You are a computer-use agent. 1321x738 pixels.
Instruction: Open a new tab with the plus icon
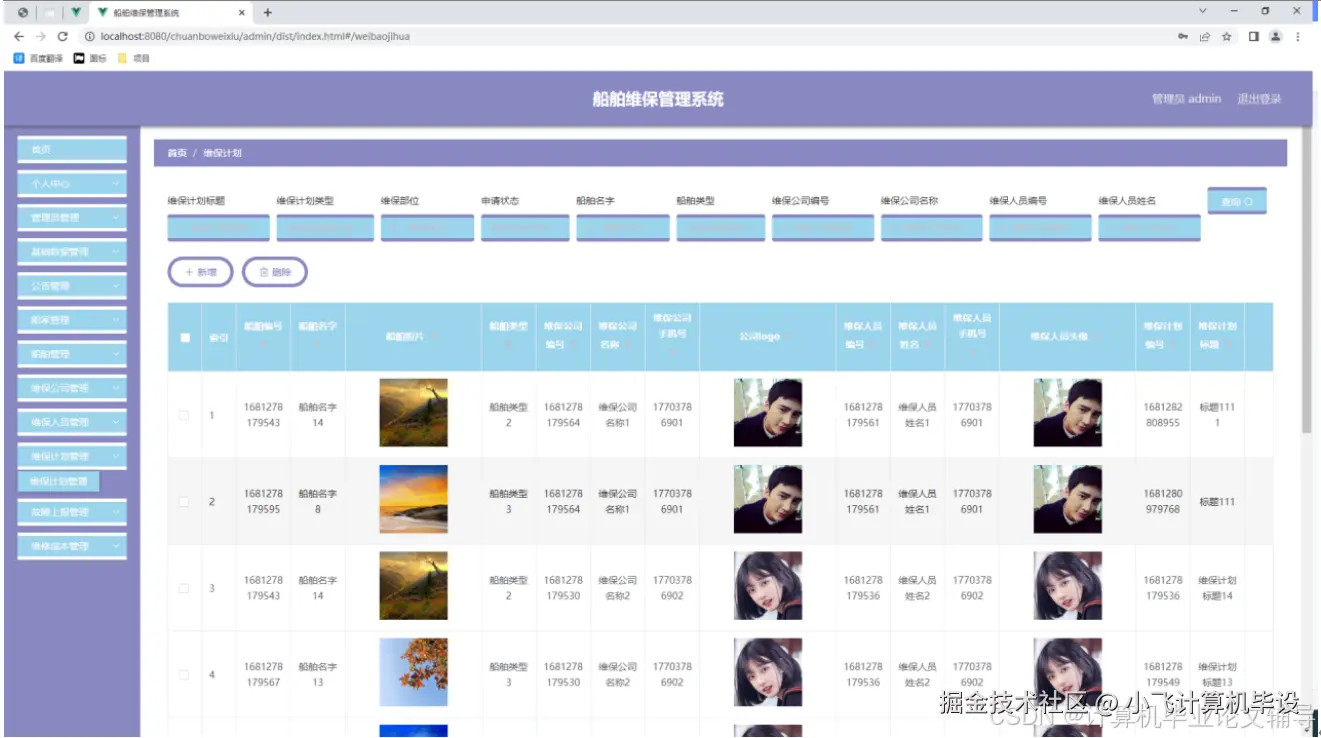[267, 12]
